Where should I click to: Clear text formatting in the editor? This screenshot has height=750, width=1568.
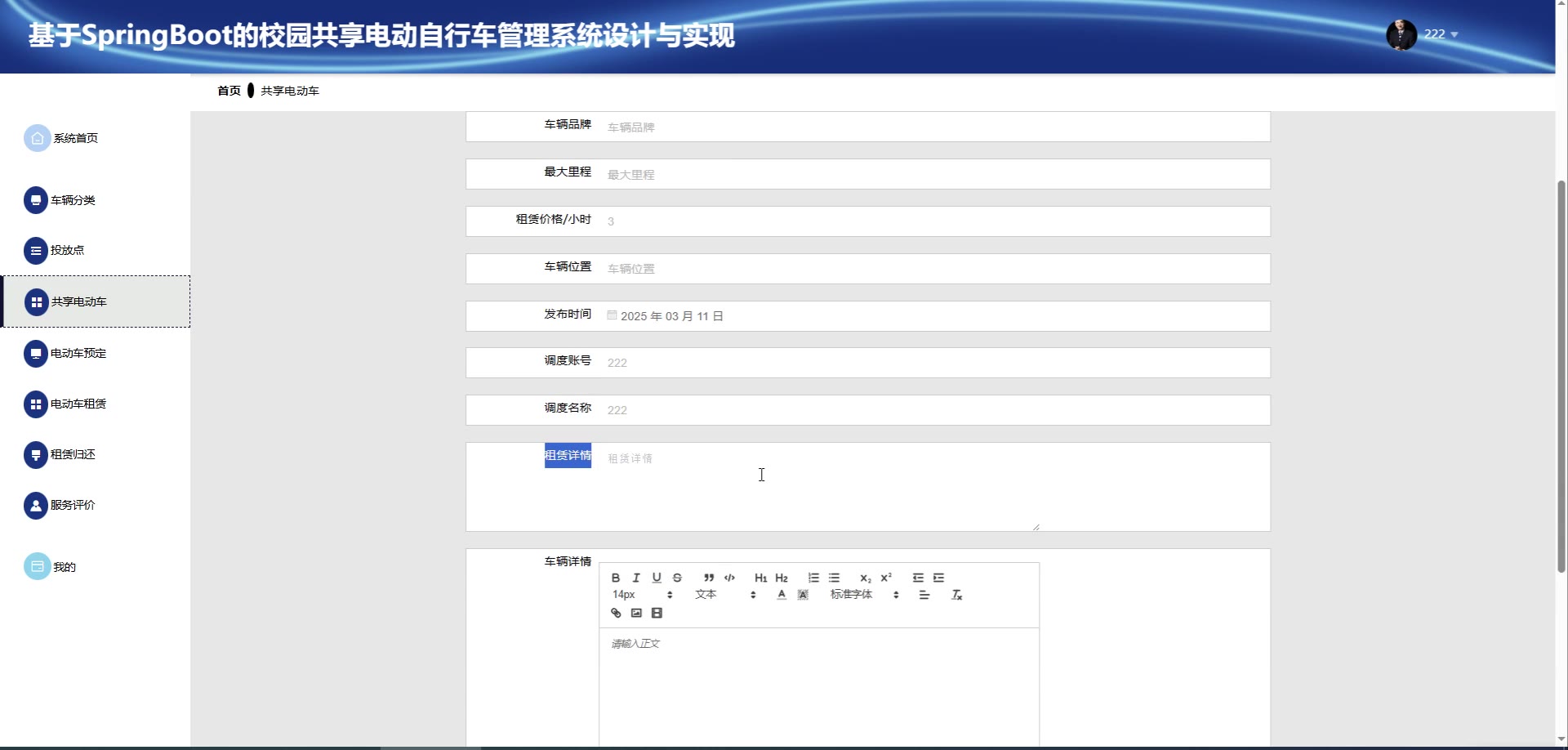[957, 595]
